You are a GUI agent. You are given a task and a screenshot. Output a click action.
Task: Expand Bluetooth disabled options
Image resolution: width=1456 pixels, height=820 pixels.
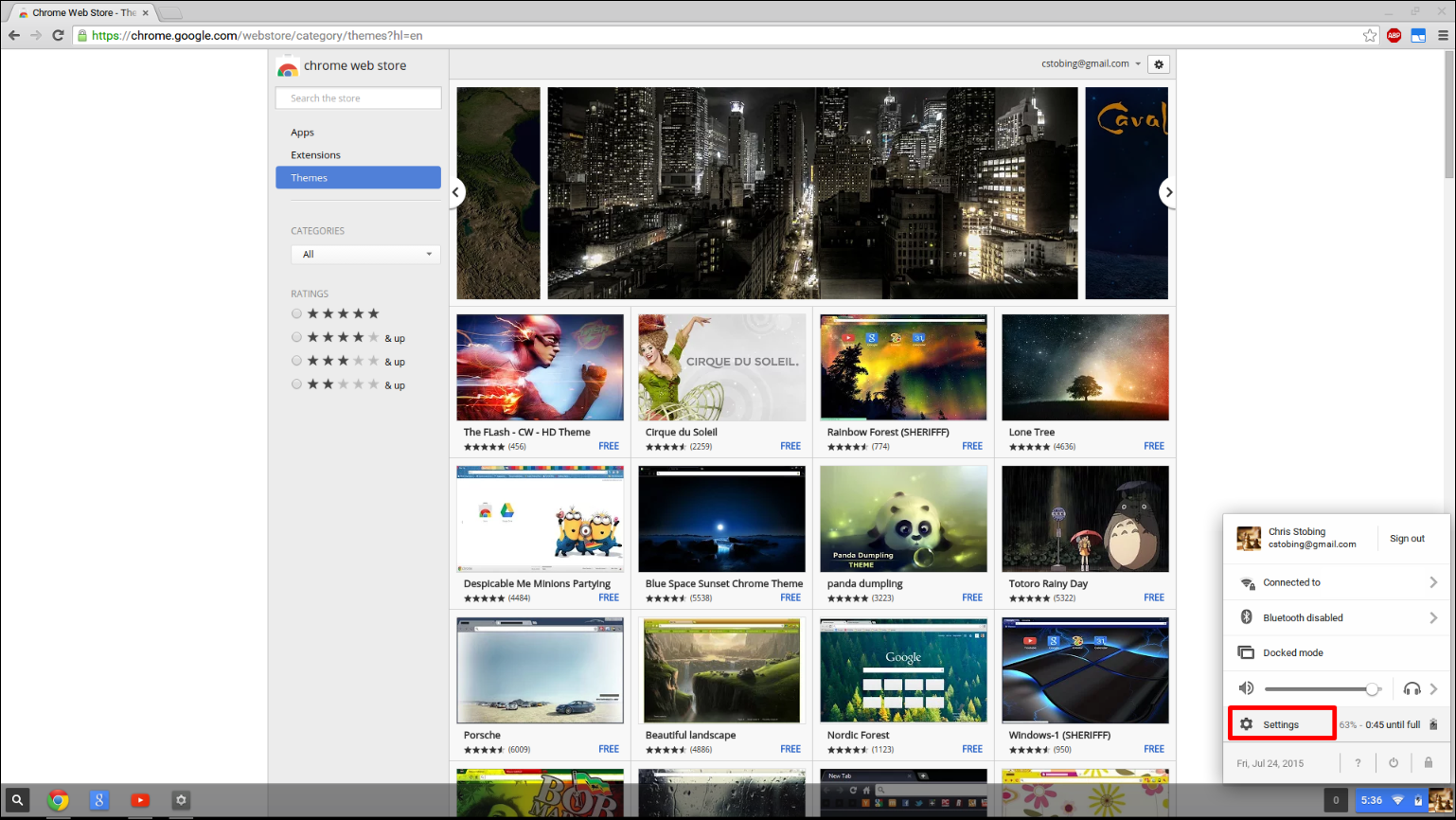pyautogui.click(x=1337, y=616)
